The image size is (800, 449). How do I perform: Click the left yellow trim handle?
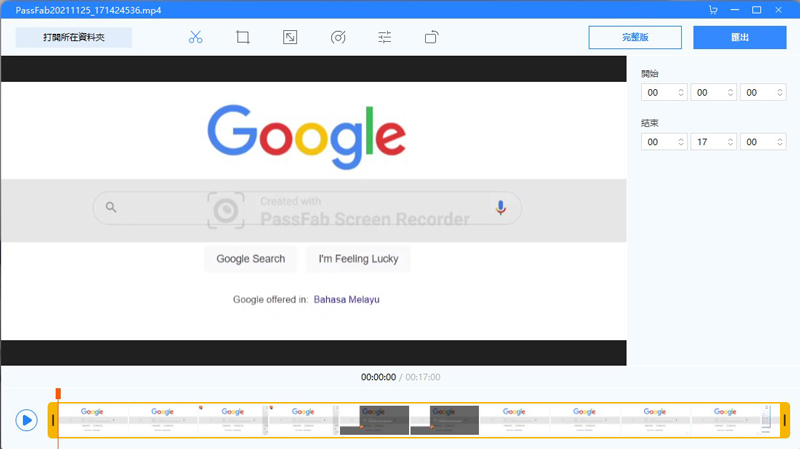click(x=53, y=420)
